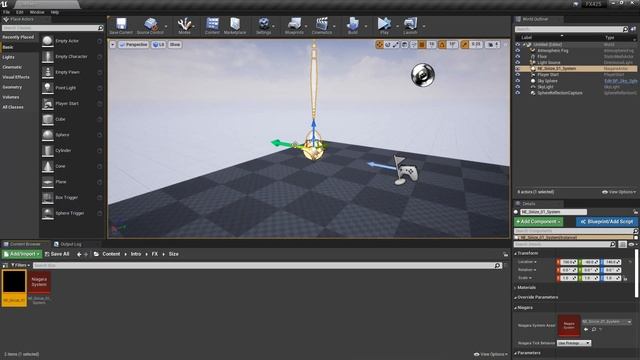
Task: Open the Edit BP_Sky_Sphere link in outliner
Action: (x=620, y=81)
